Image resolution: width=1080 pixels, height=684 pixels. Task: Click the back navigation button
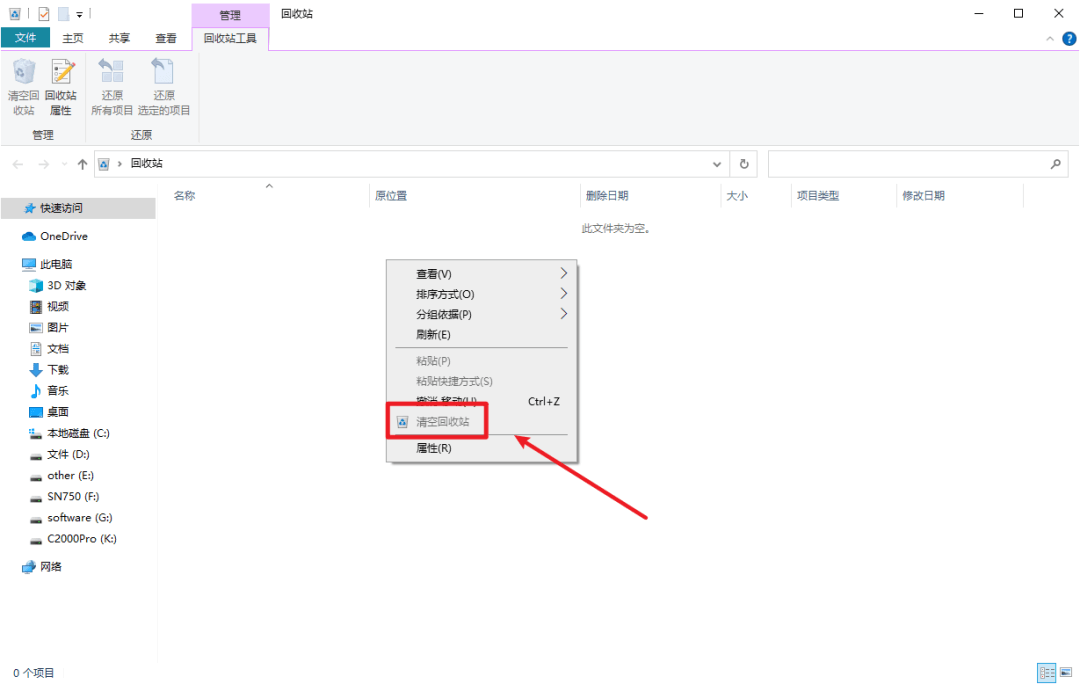[17, 163]
